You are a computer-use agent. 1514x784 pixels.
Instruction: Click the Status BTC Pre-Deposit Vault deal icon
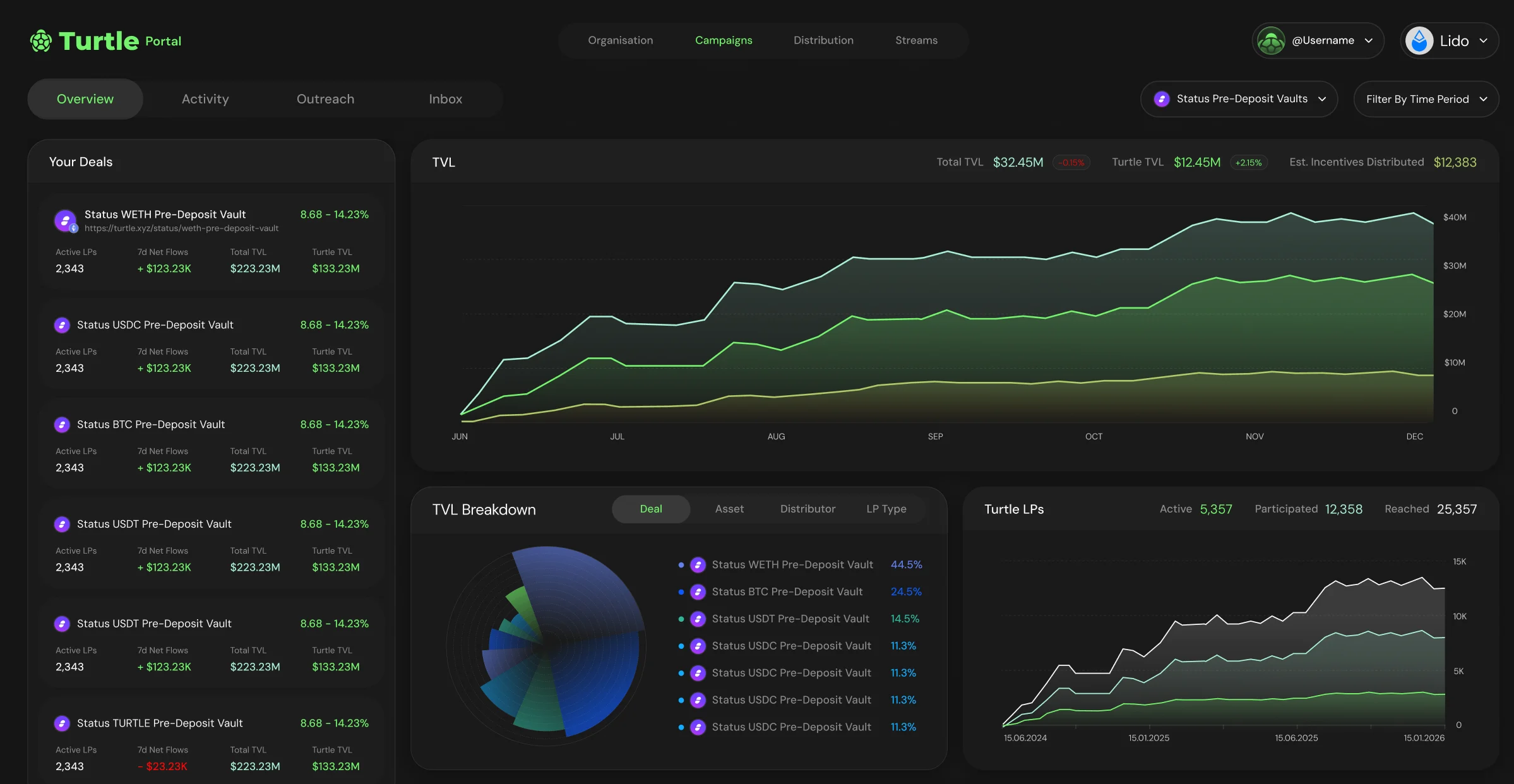click(x=62, y=425)
